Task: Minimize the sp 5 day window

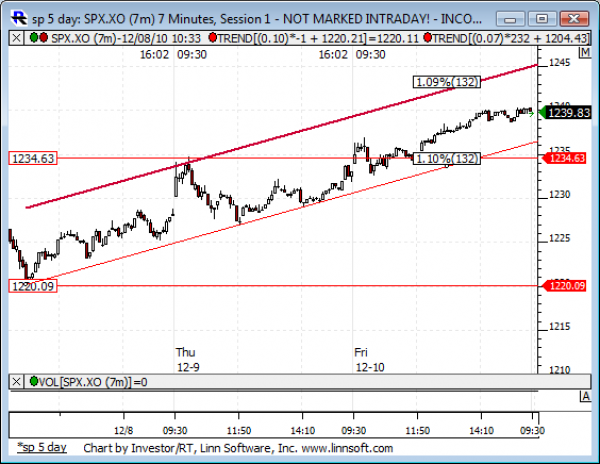Action: point(511,18)
